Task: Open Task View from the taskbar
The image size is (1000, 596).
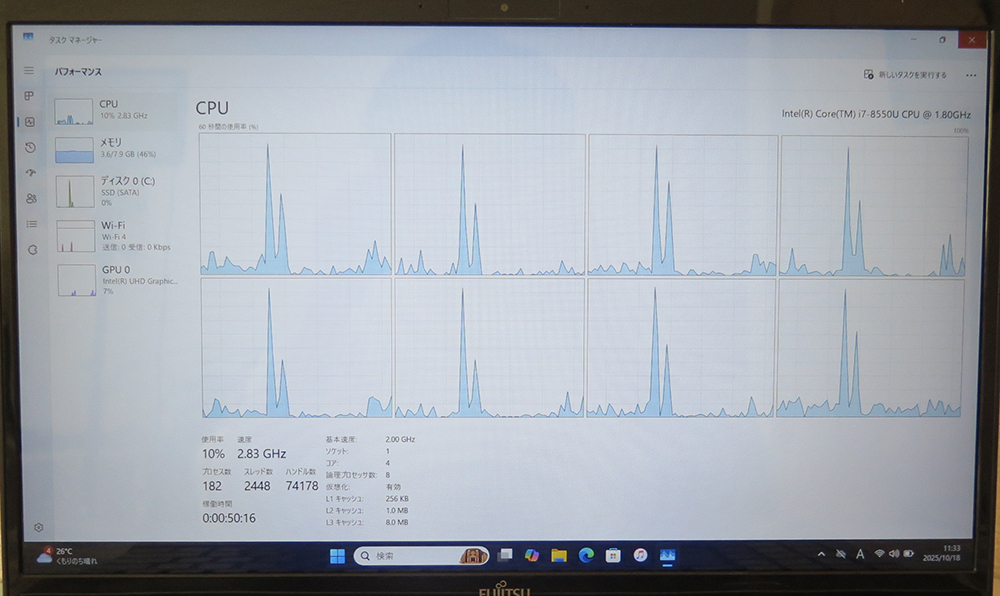Action: tap(505, 555)
